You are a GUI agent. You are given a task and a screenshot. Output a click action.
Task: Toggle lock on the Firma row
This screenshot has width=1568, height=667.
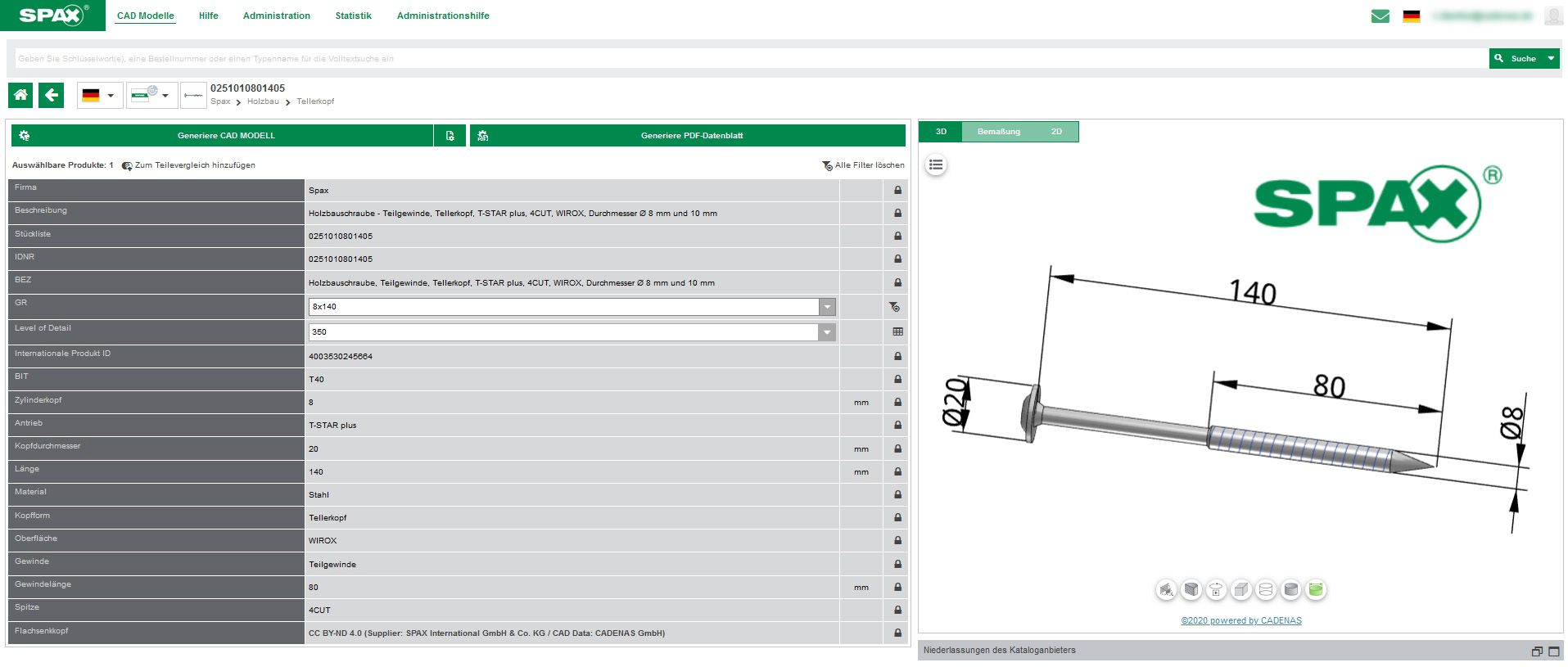click(897, 191)
